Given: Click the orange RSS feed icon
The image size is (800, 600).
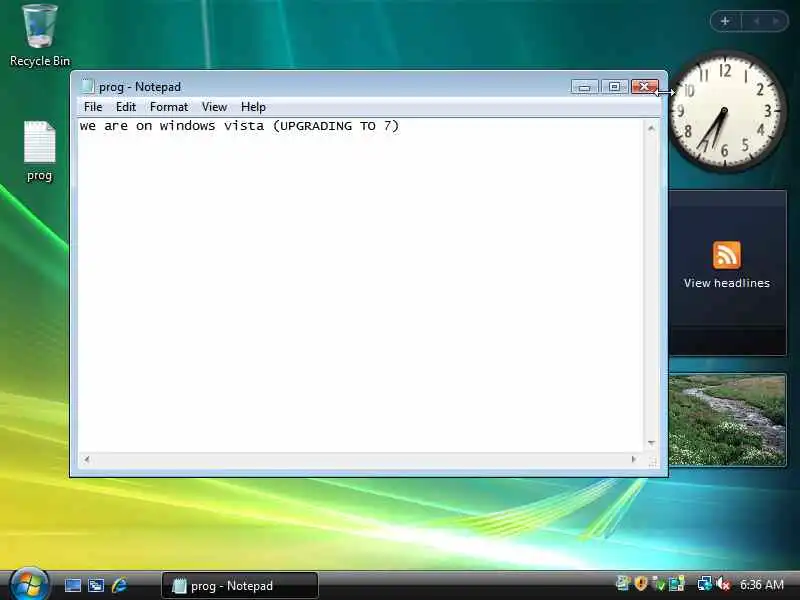Looking at the screenshot, I should 727,255.
